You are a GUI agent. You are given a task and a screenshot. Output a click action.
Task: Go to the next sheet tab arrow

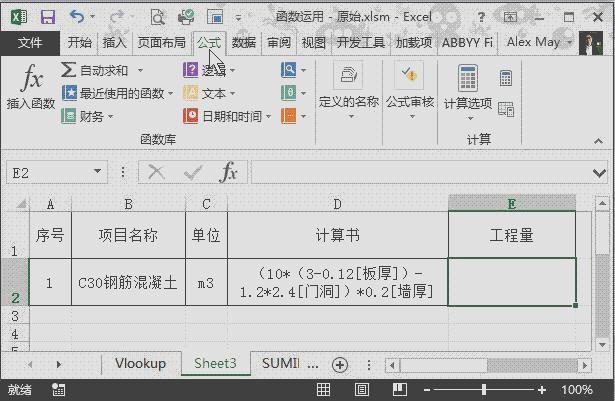pyautogui.click(x=58, y=365)
